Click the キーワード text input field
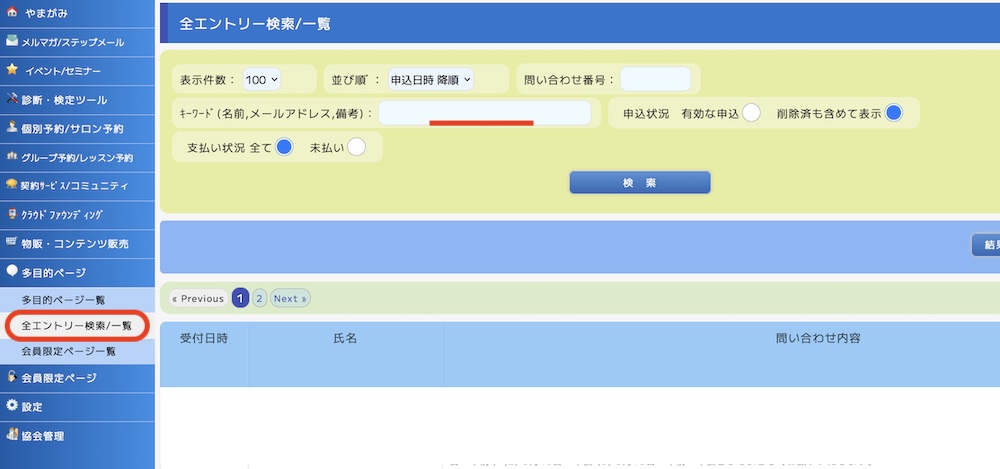This screenshot has width=1000, height=469. (x=484, y=112)
